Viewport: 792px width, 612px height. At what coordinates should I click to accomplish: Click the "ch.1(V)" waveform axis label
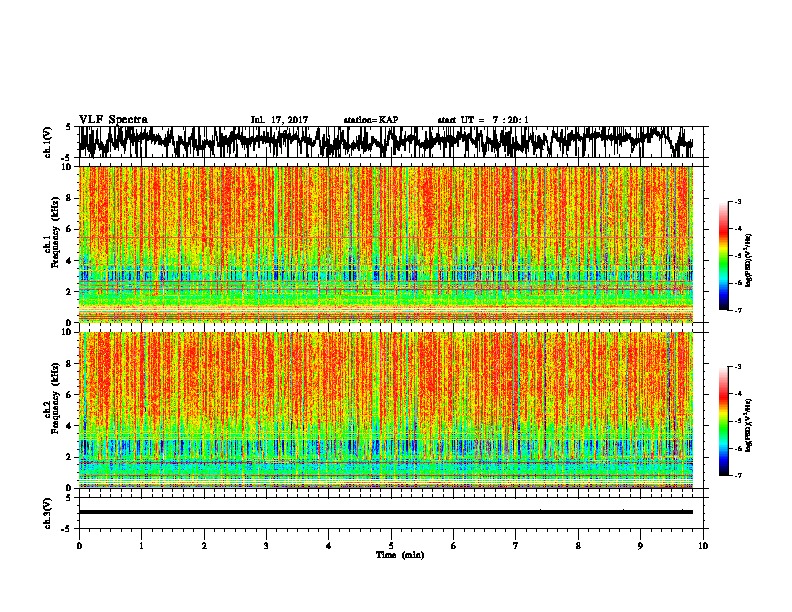pyautogui.click(x=48, y=142)
